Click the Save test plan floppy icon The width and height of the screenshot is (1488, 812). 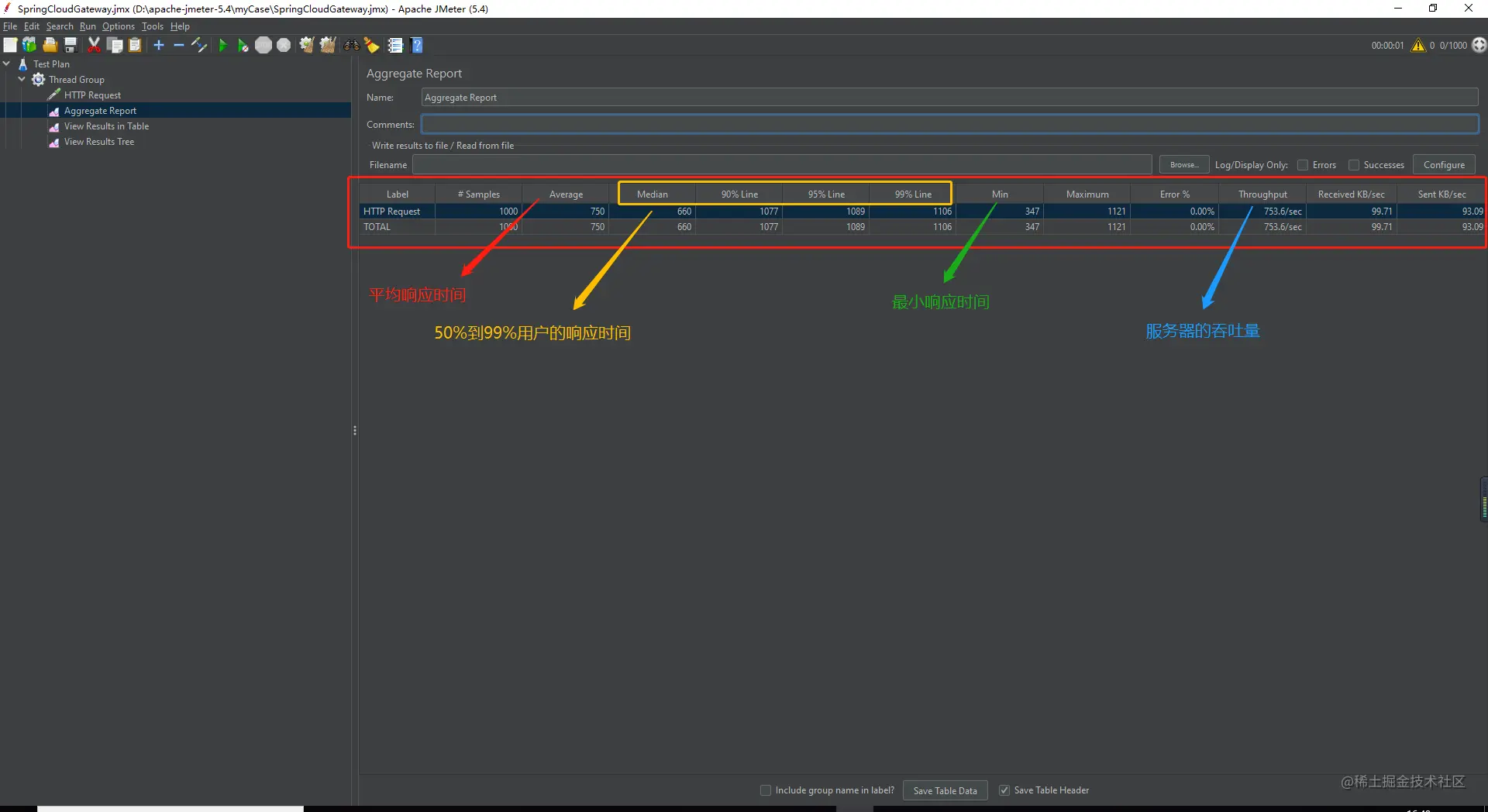(x=71, y=46)
